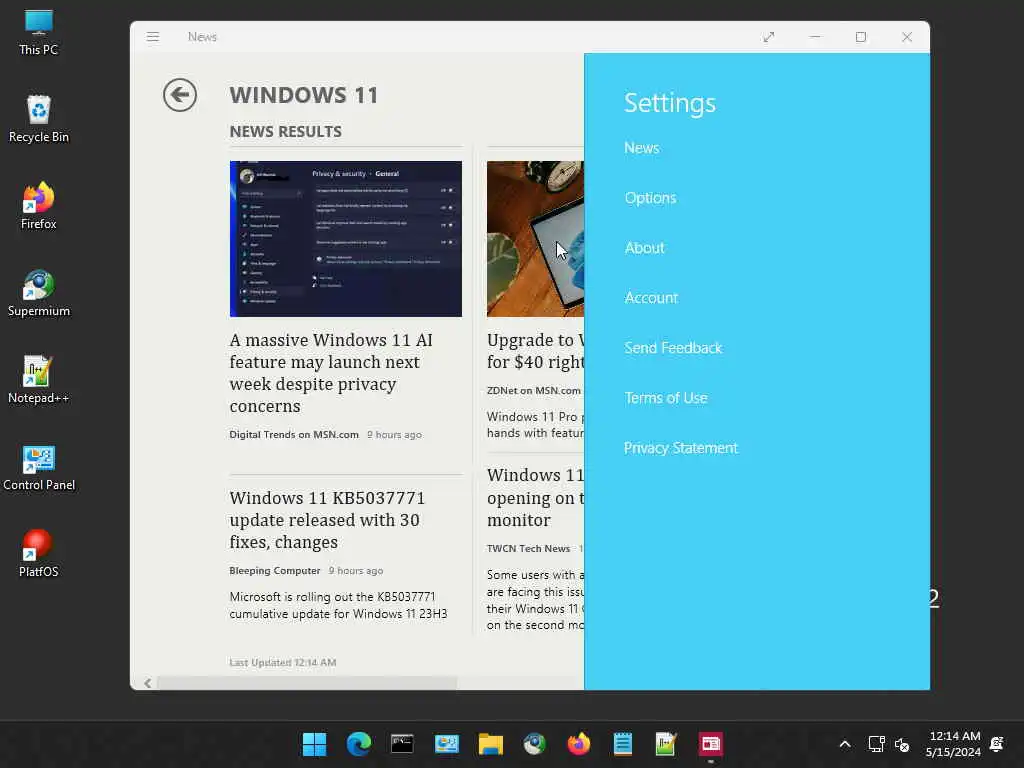Image resolution: width=1024 pixels, height=768 pixels.
Task: Click 'ZDNet on MSN.com' source text
Action: 534,391
